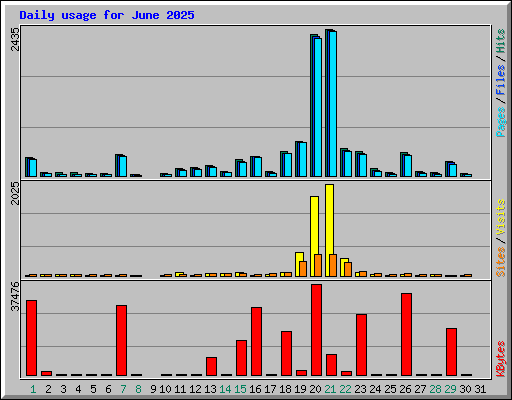Click green day label 29

(x=450, y=389)
